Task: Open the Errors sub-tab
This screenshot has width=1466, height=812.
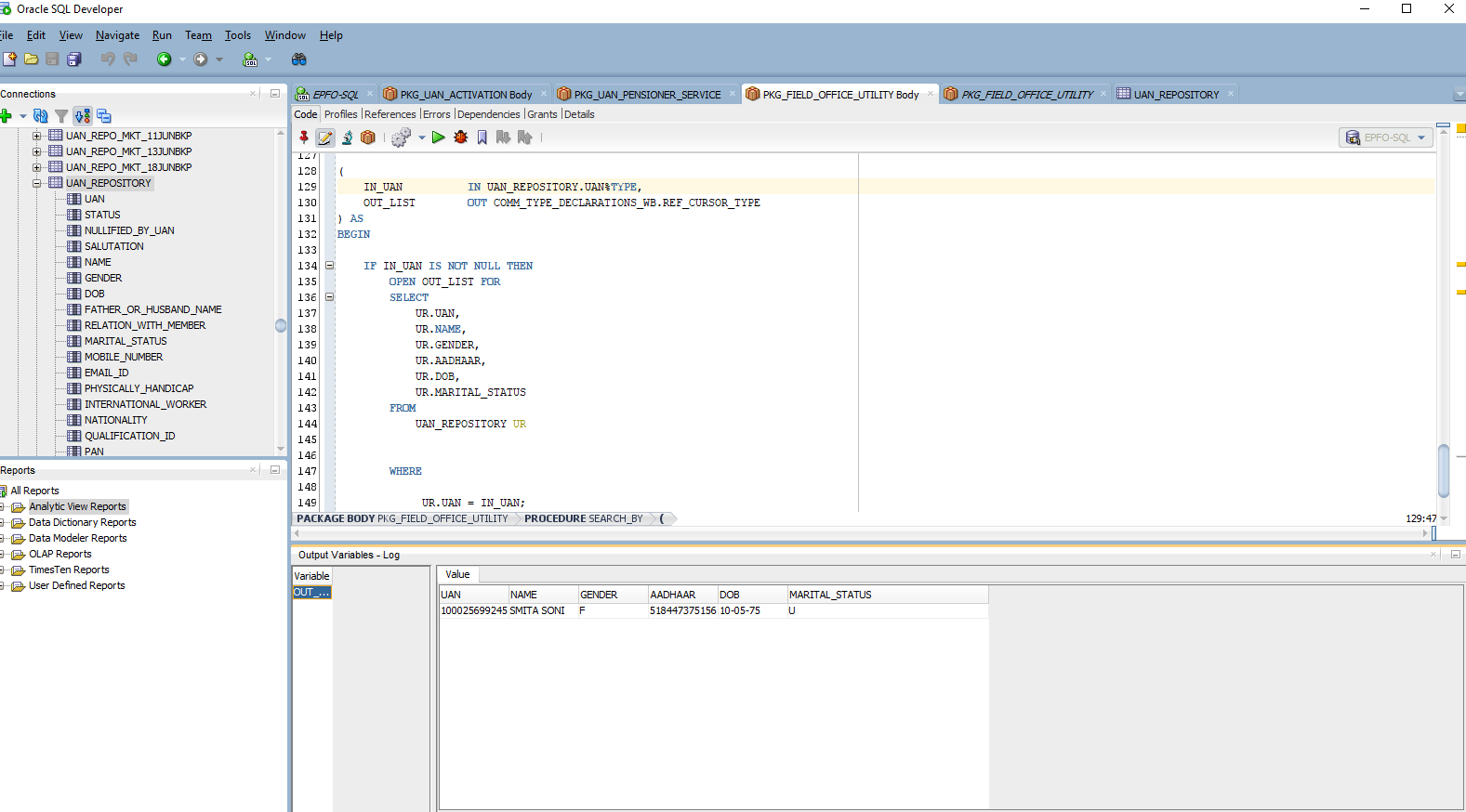Action: pos(436,114)
